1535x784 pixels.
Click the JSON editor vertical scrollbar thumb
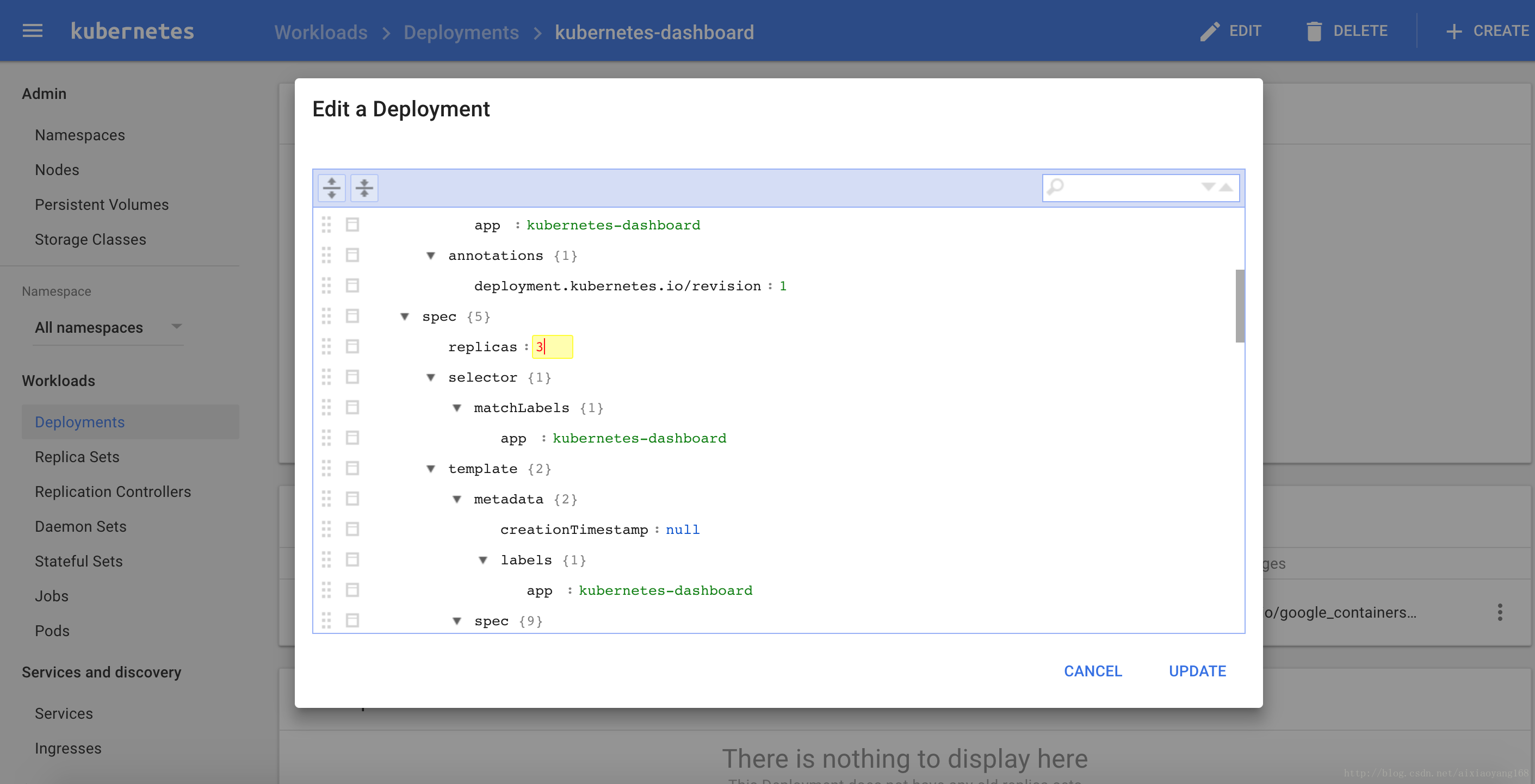[1240, 306]
